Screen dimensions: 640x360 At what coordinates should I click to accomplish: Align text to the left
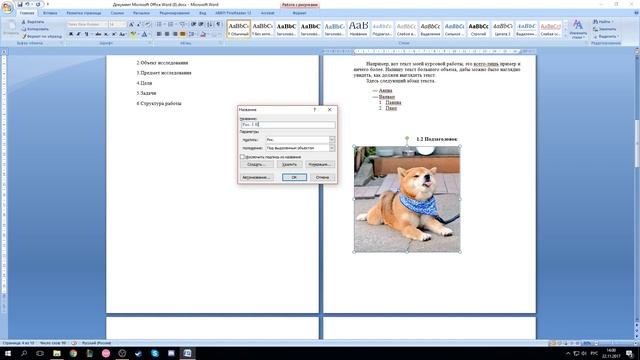click(x=159, y=34)
